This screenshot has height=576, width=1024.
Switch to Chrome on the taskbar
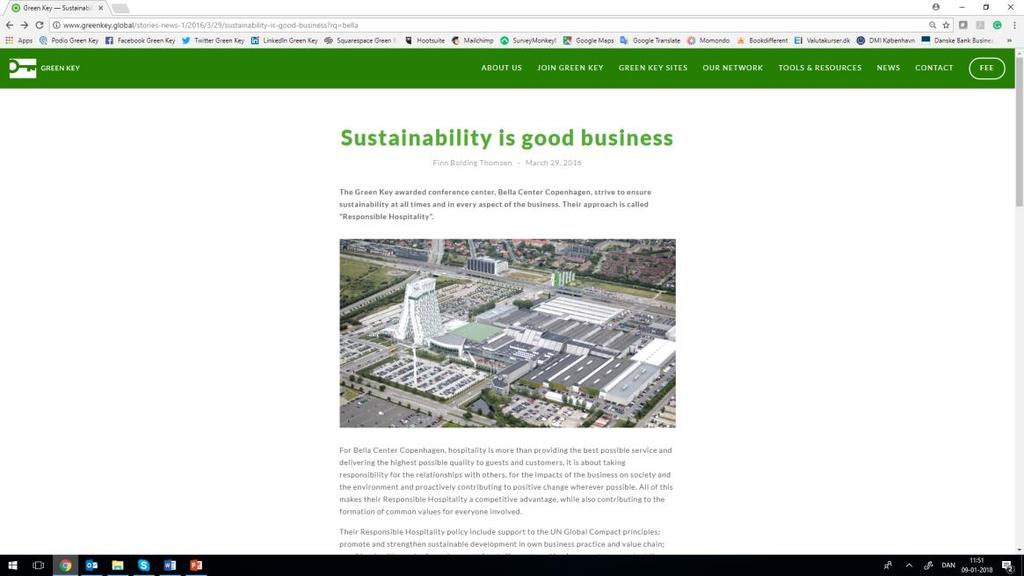(x=65, y=566)
